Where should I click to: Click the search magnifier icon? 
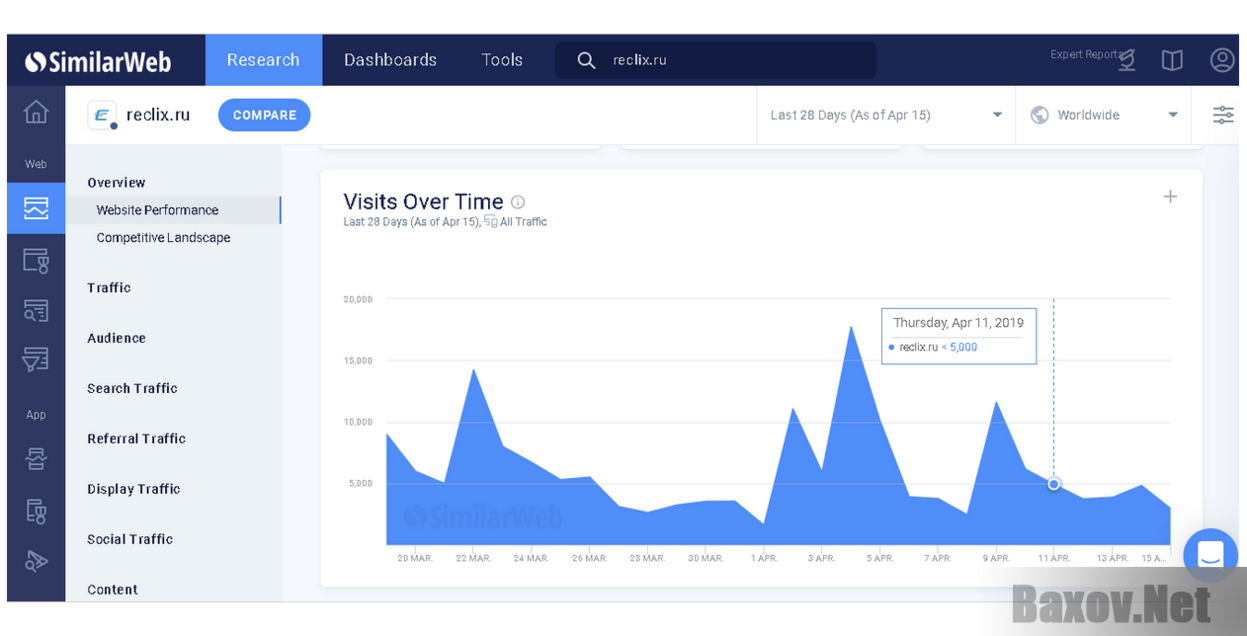click(586, 60)
